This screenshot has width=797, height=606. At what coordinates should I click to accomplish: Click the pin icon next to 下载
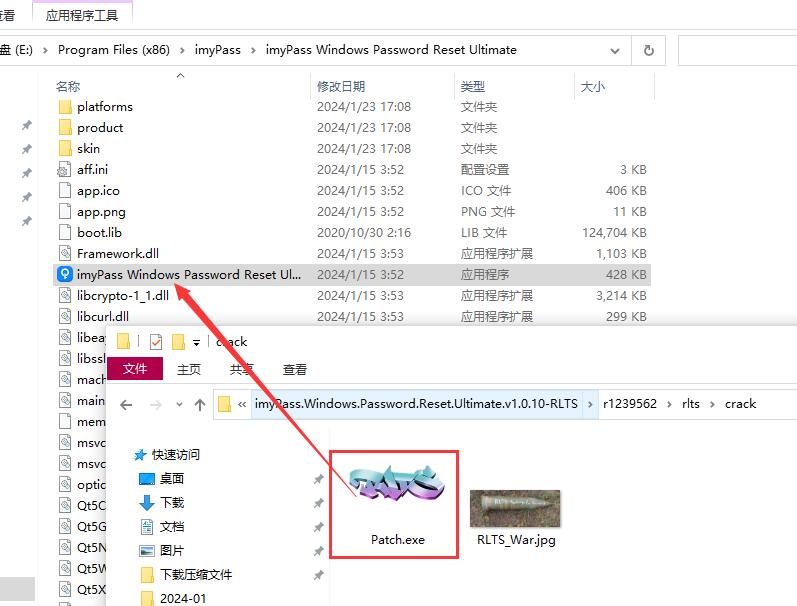pos(318,503)
